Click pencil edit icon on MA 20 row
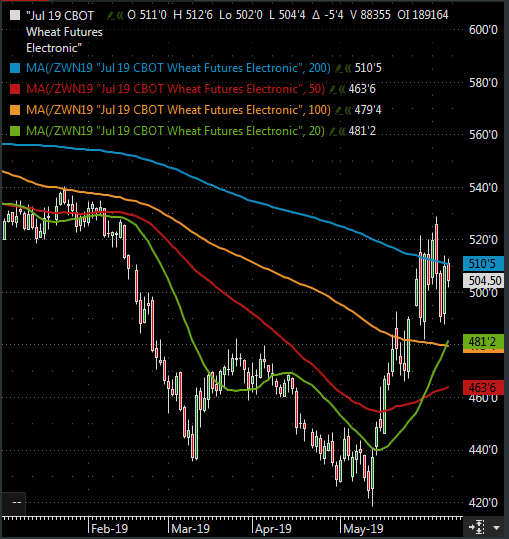The height and width of the screenshot is (539, 509). point(333,131)
